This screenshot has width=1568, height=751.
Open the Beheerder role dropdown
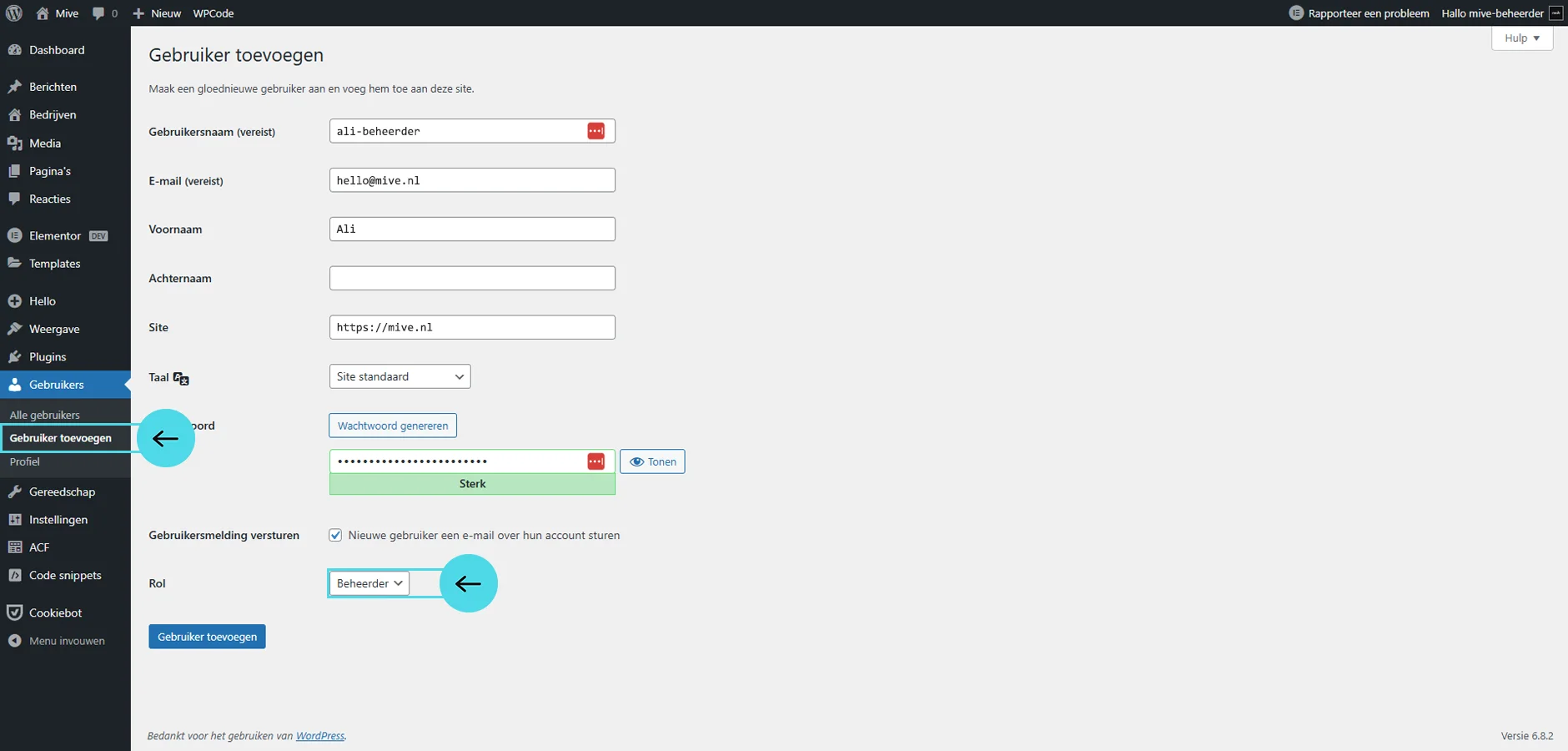369,583
